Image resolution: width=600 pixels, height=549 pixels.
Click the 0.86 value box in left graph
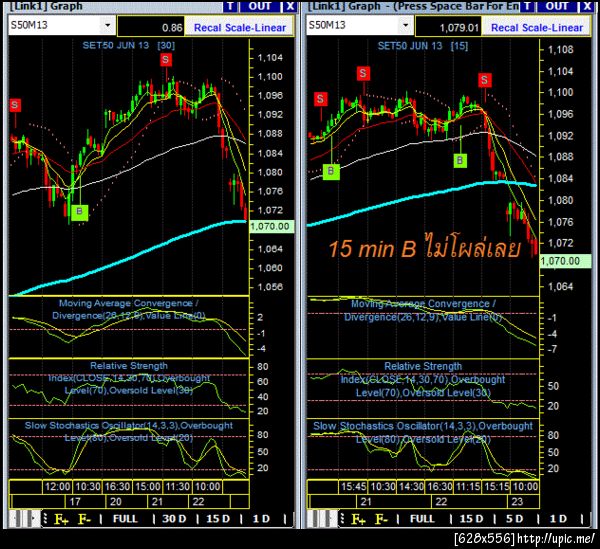click(151, 27)
